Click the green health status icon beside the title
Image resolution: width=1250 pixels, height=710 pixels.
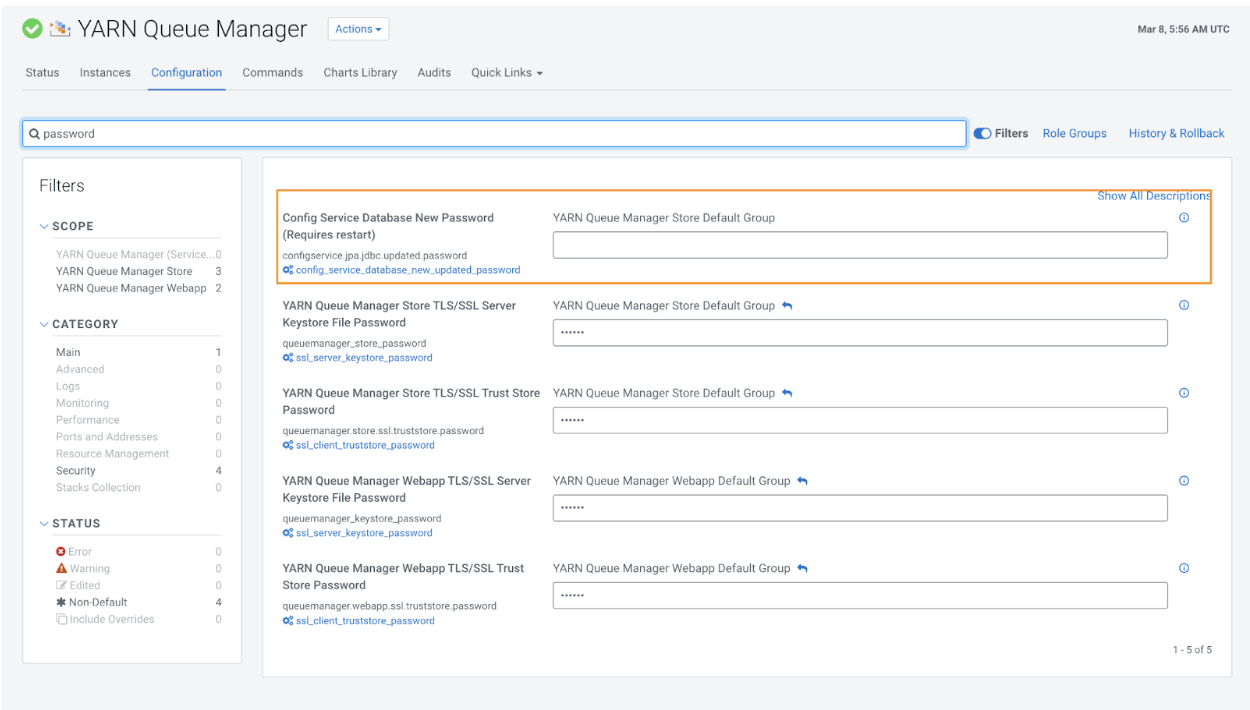click(x=31, y=28)
